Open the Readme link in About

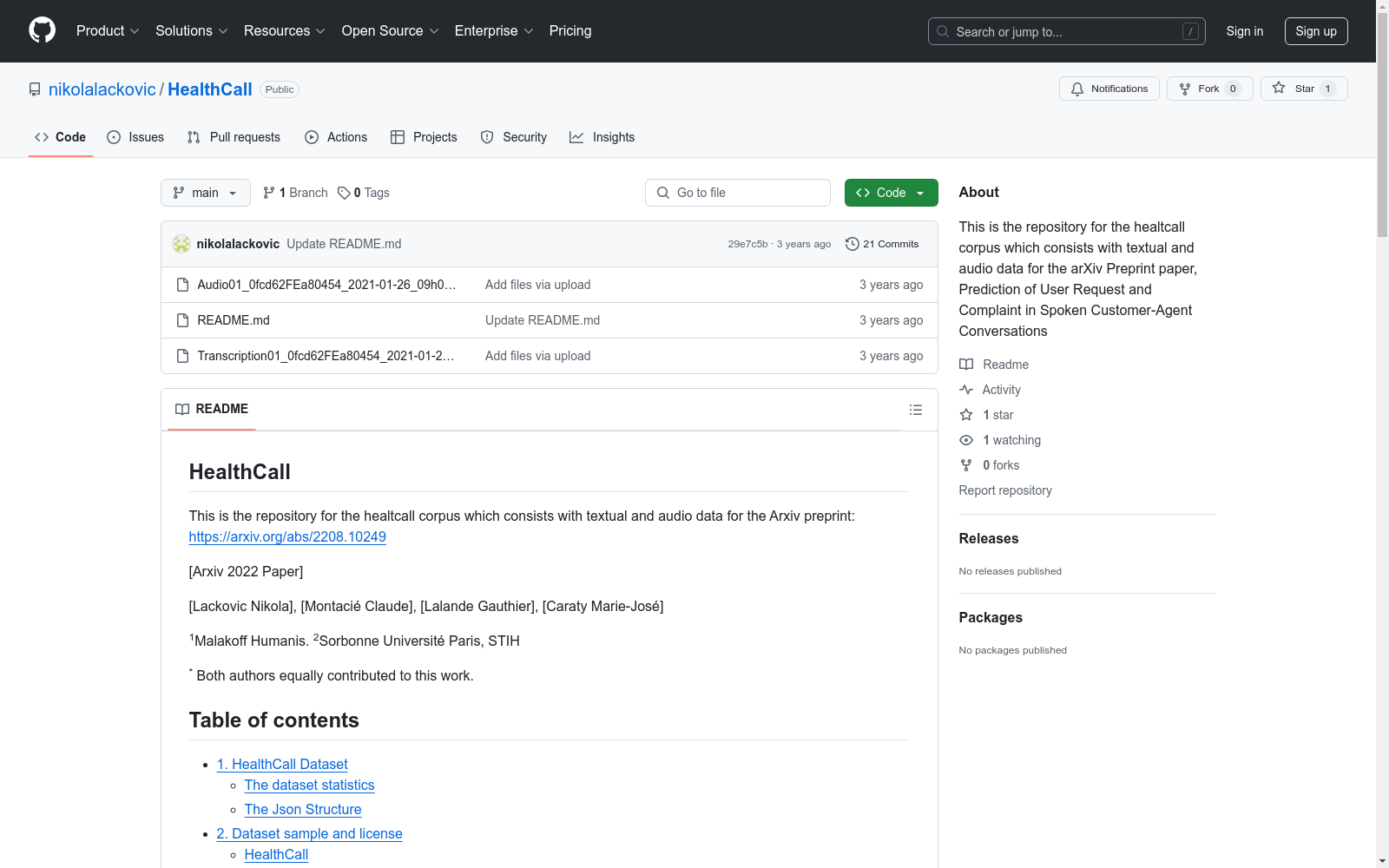tap(994, 365)
